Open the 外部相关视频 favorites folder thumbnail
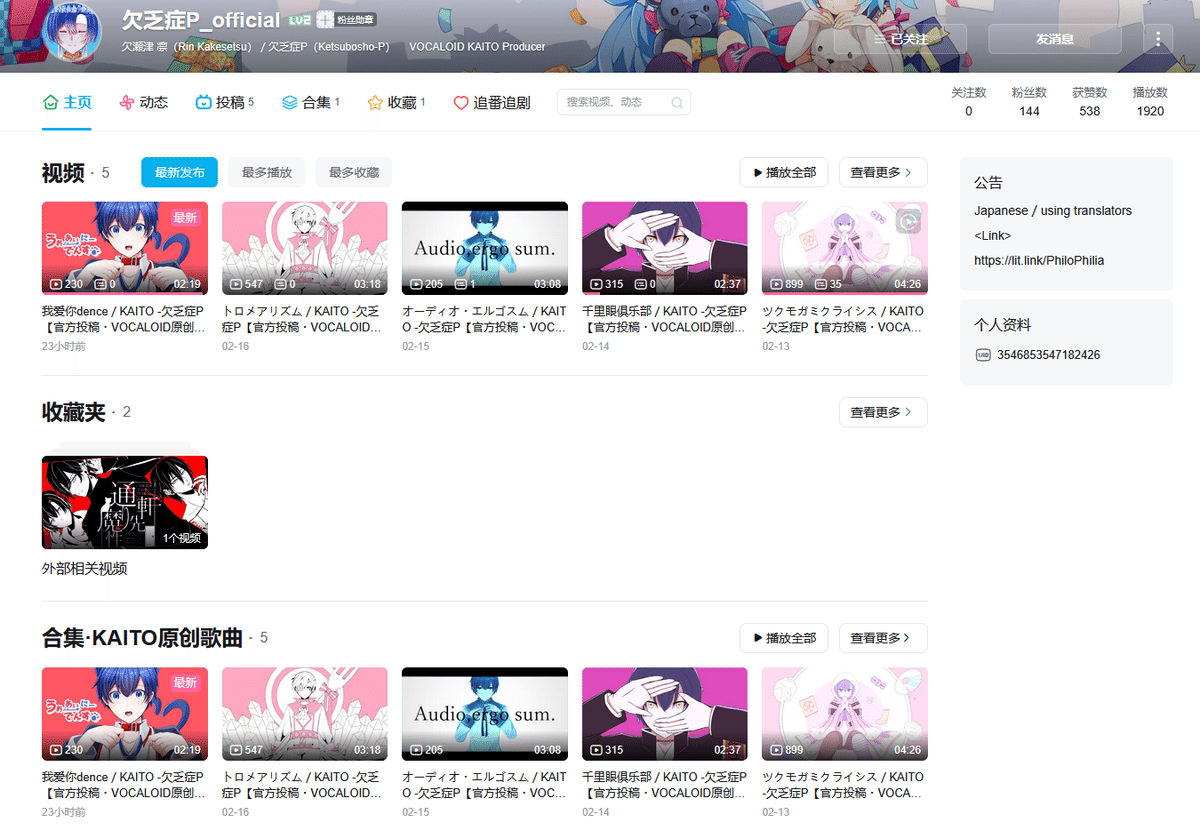 (x=125, y=502)
